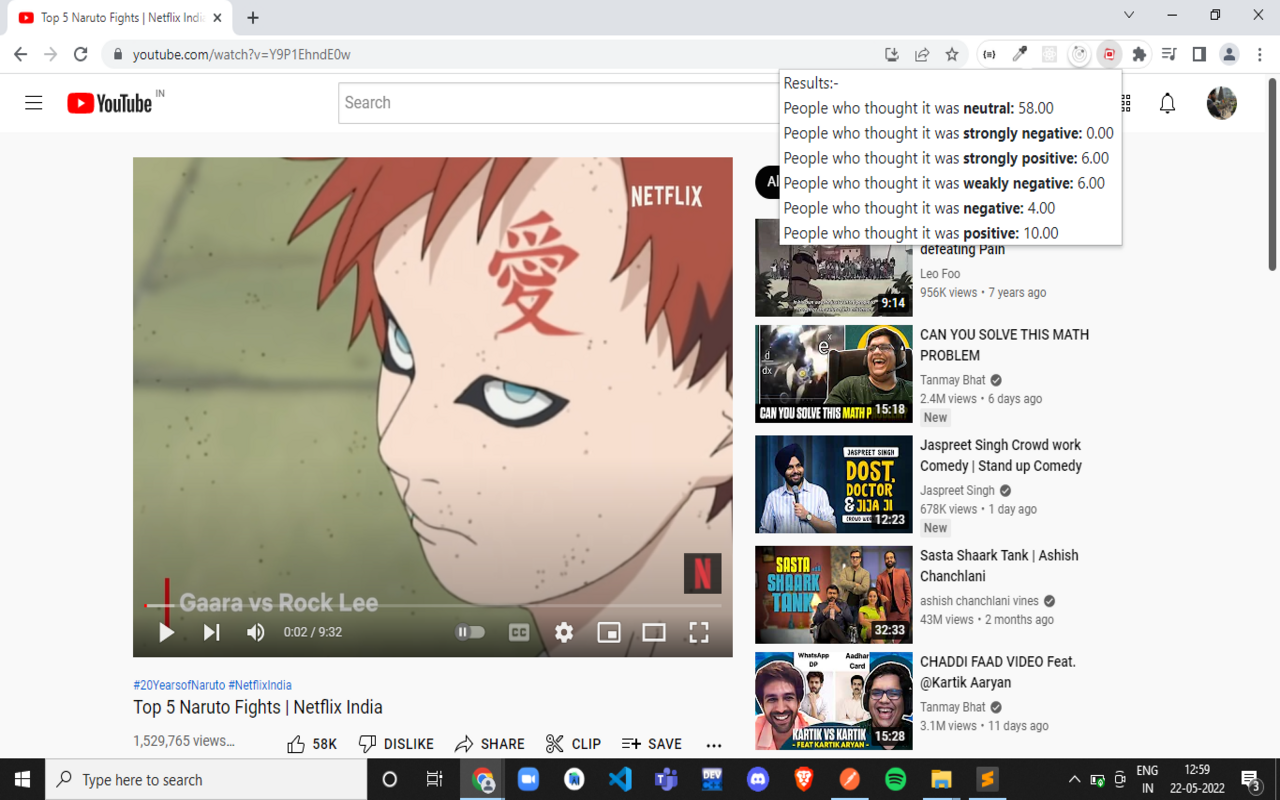Toggle the browser side panel
Screen dimensions: 1280x800
(x=1199, y=54)
